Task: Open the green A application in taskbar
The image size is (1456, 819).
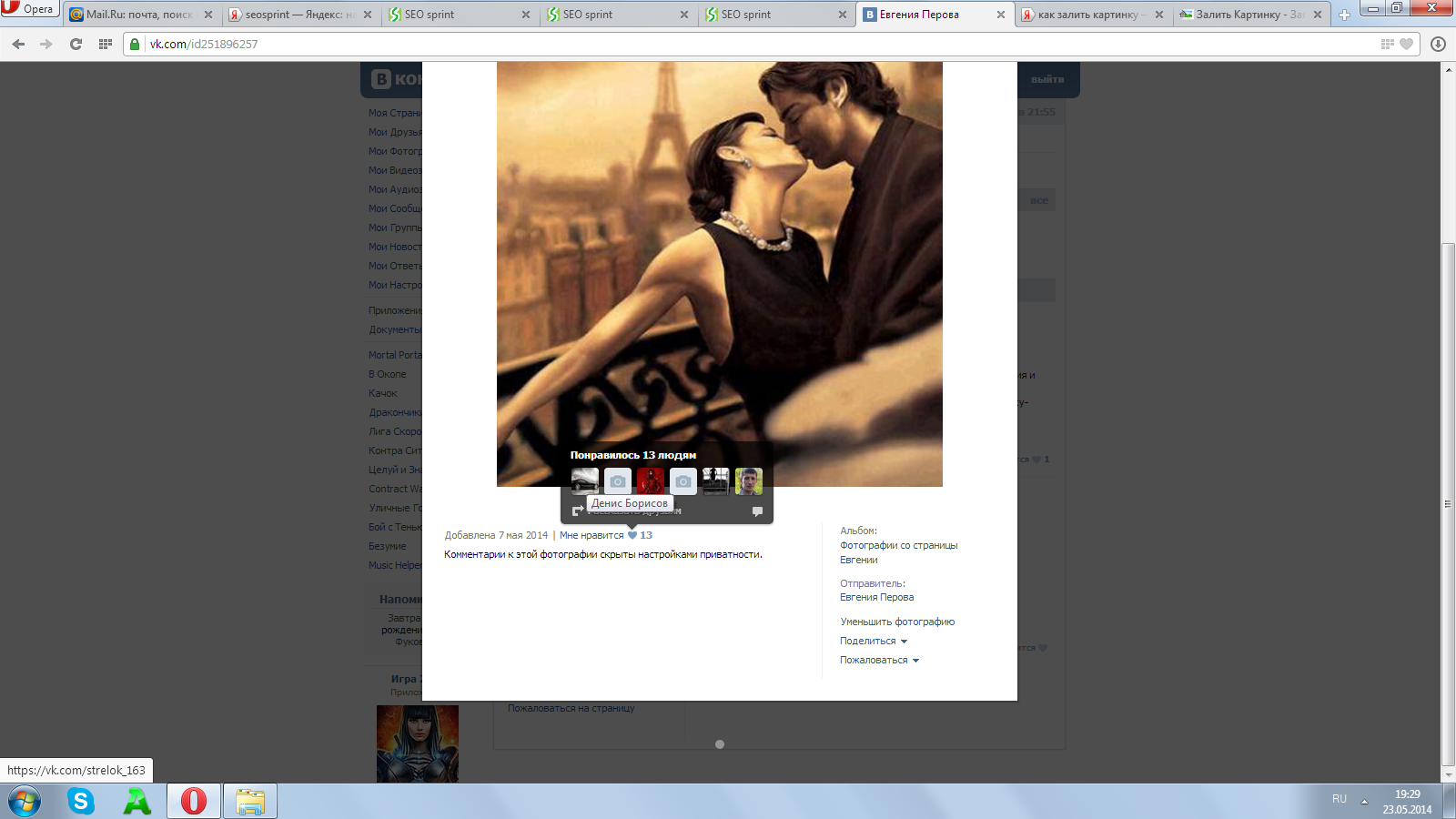Action: coord(137,802)
